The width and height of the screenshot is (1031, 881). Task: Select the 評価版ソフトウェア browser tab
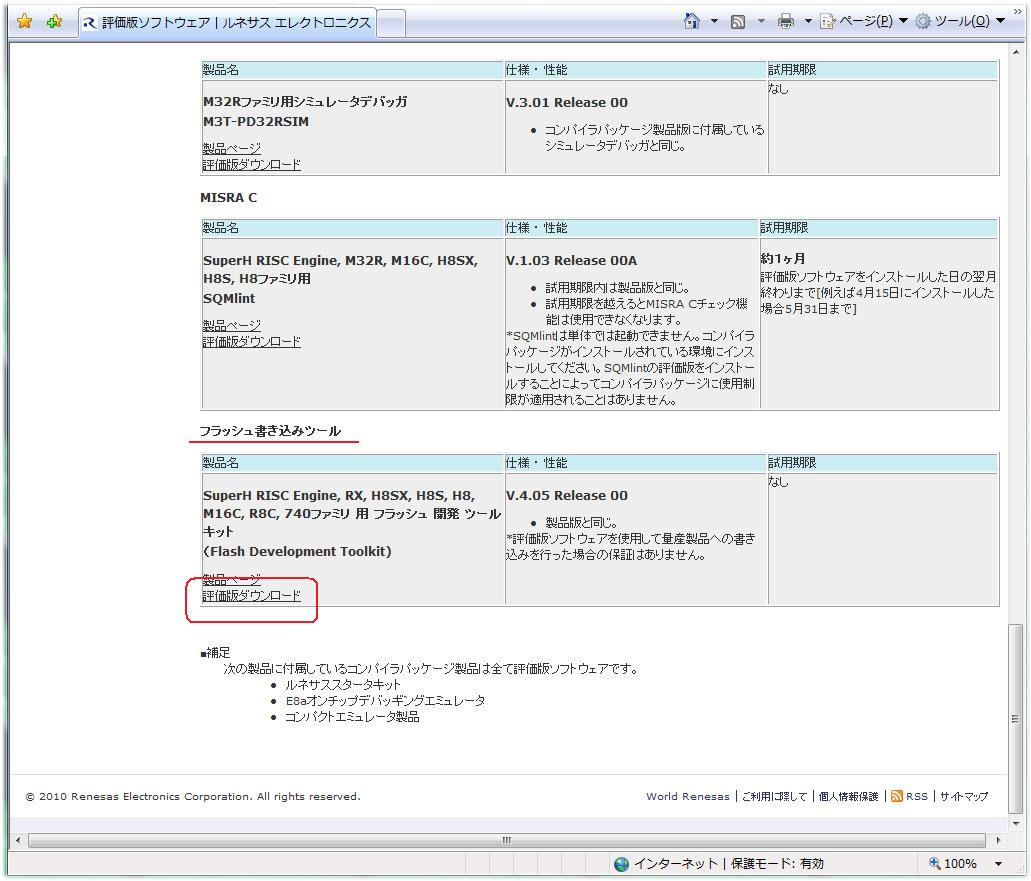pyautogui.click(x=227, y=23)
